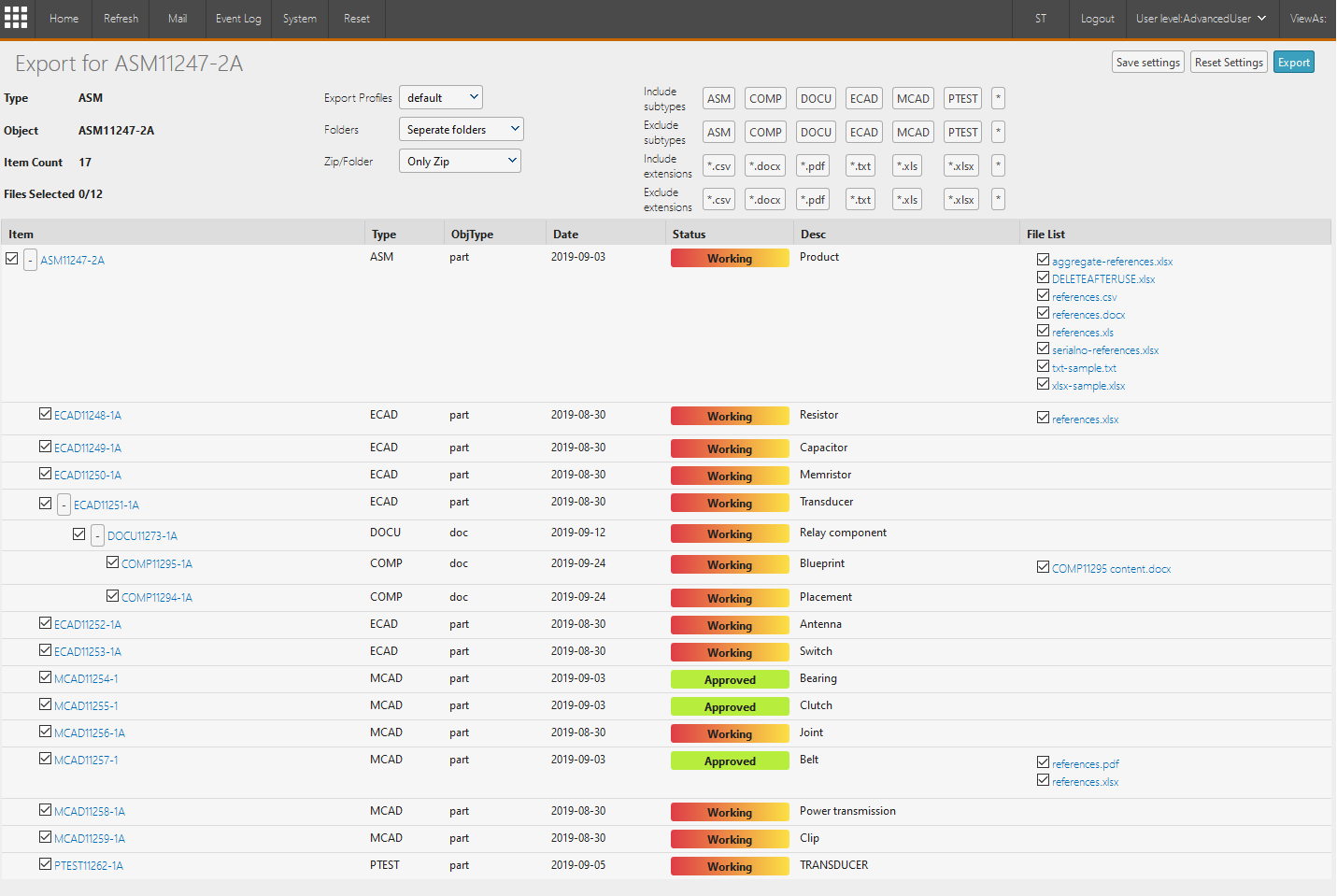Log out via the Logout link
The width and height of the screenshot is (1337, 896).
1098,19
